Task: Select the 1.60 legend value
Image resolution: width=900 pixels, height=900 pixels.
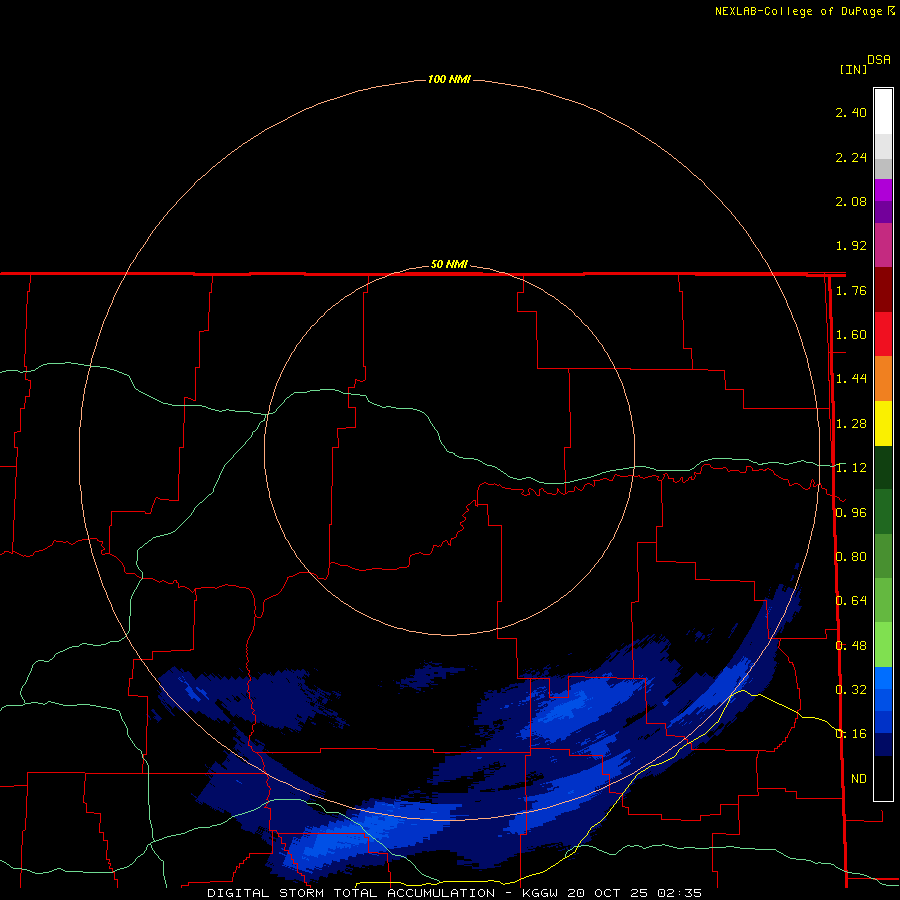Action: point(851,335)
